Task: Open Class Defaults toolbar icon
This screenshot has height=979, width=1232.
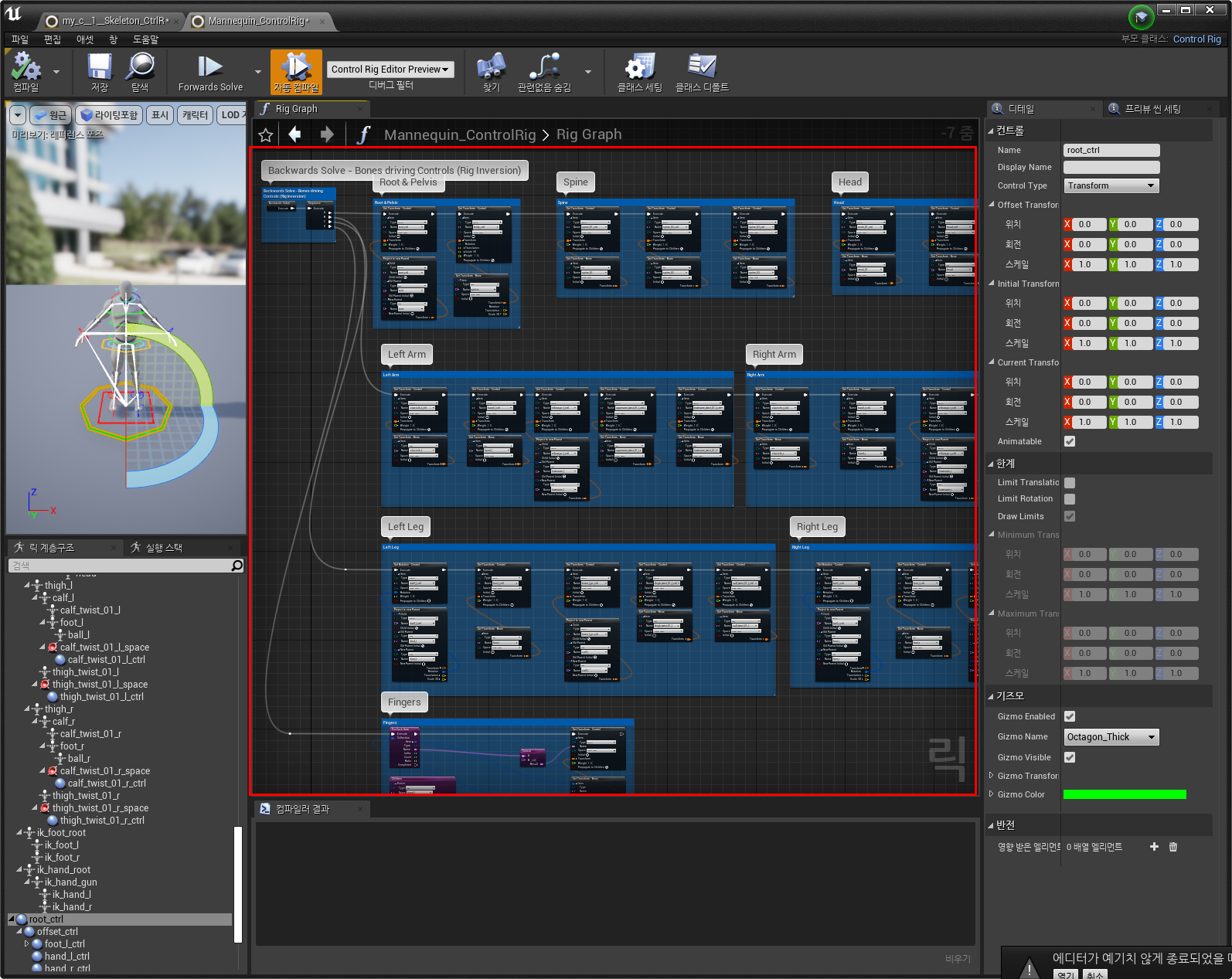Action: (x=702, y=67)
